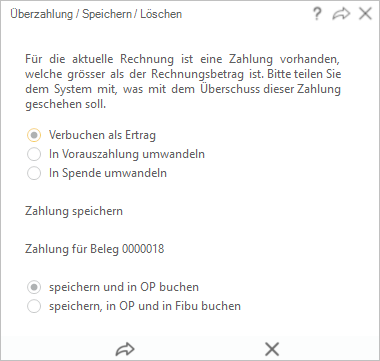Select 'speichern, in OP und in Fibu buchen' radio circle
The width and height of the screenshot is (380, 361).
(x=34, y=306)
